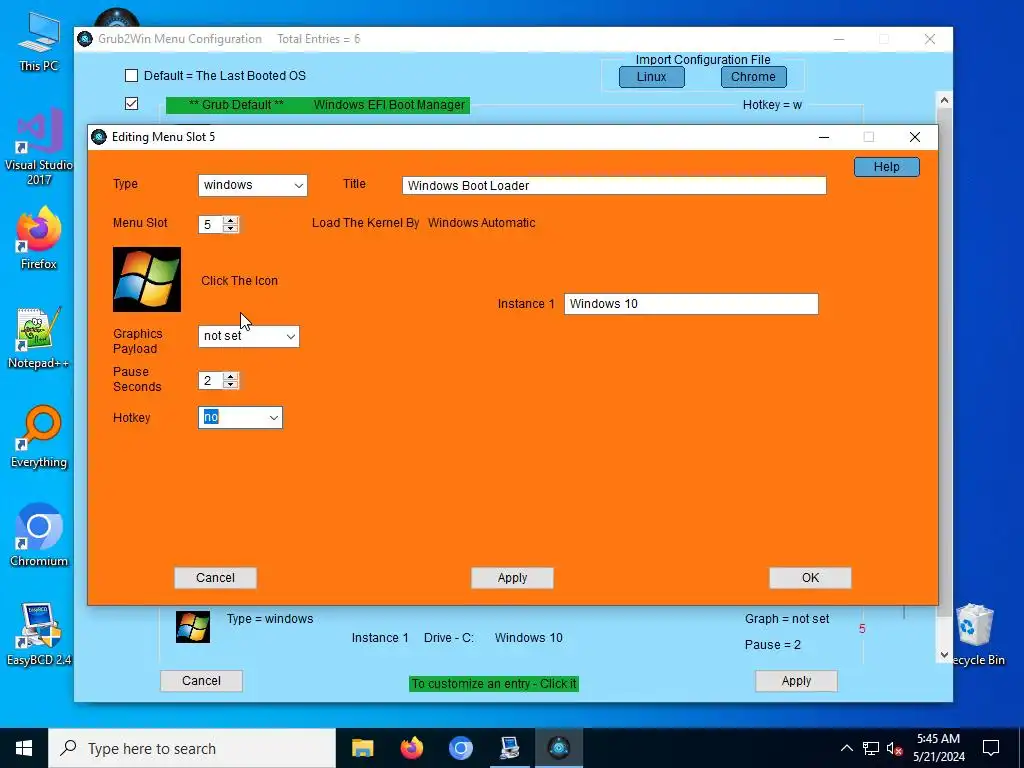
Task: Click the Chrome import configuration button
Action: [x=753, y=76]
